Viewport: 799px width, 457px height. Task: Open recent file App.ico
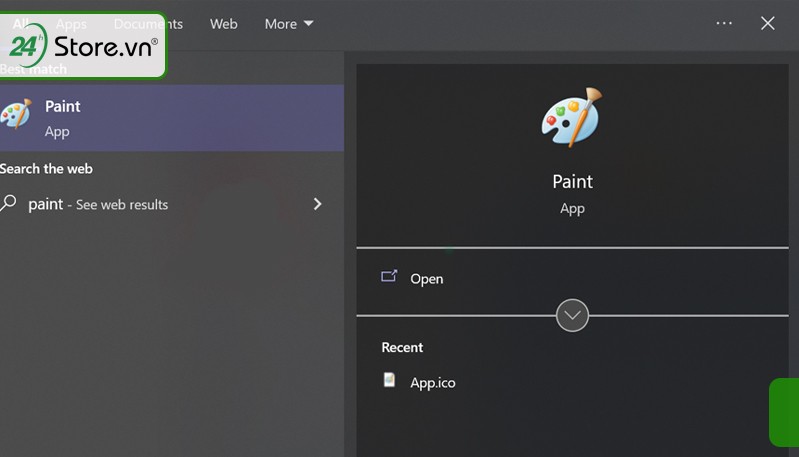click(x=432, y=383)
